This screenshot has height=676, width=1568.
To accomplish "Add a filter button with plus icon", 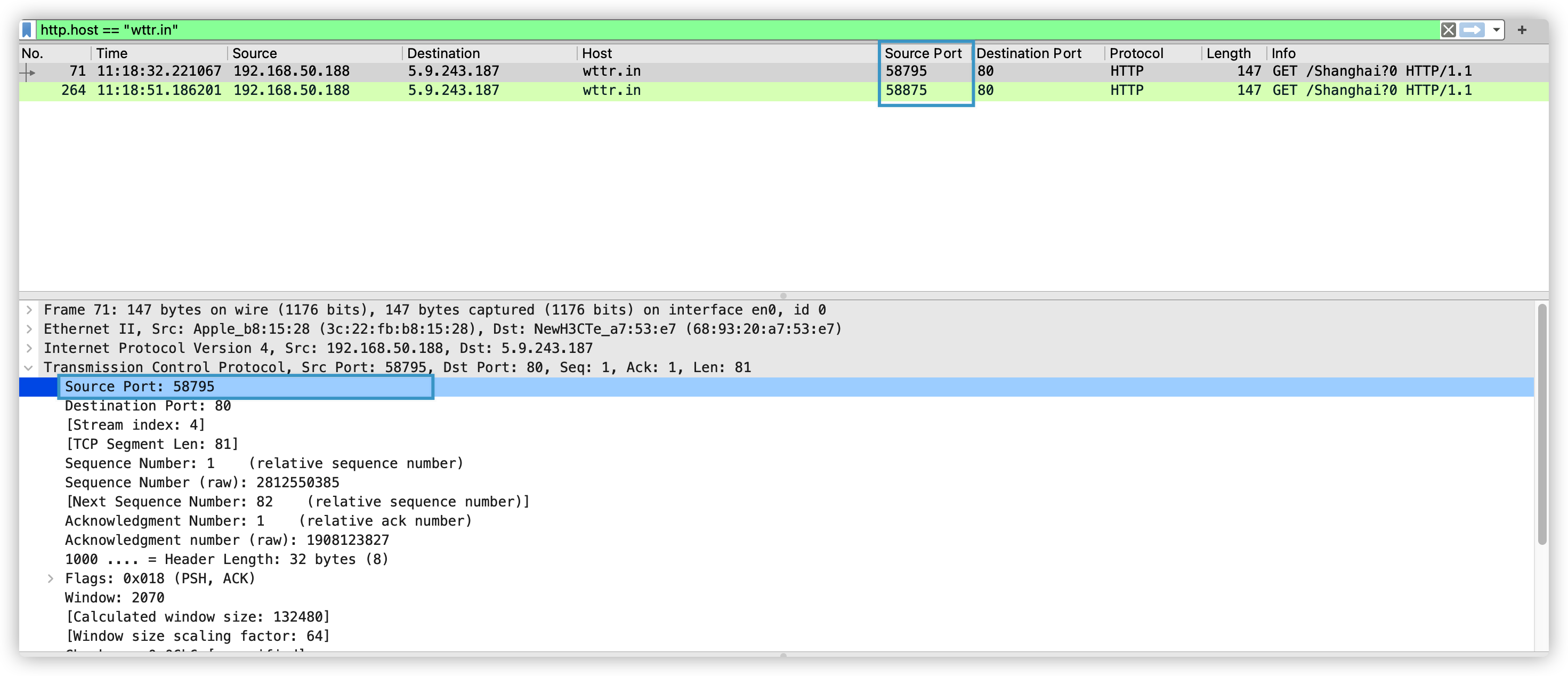I will [1522, 30].
